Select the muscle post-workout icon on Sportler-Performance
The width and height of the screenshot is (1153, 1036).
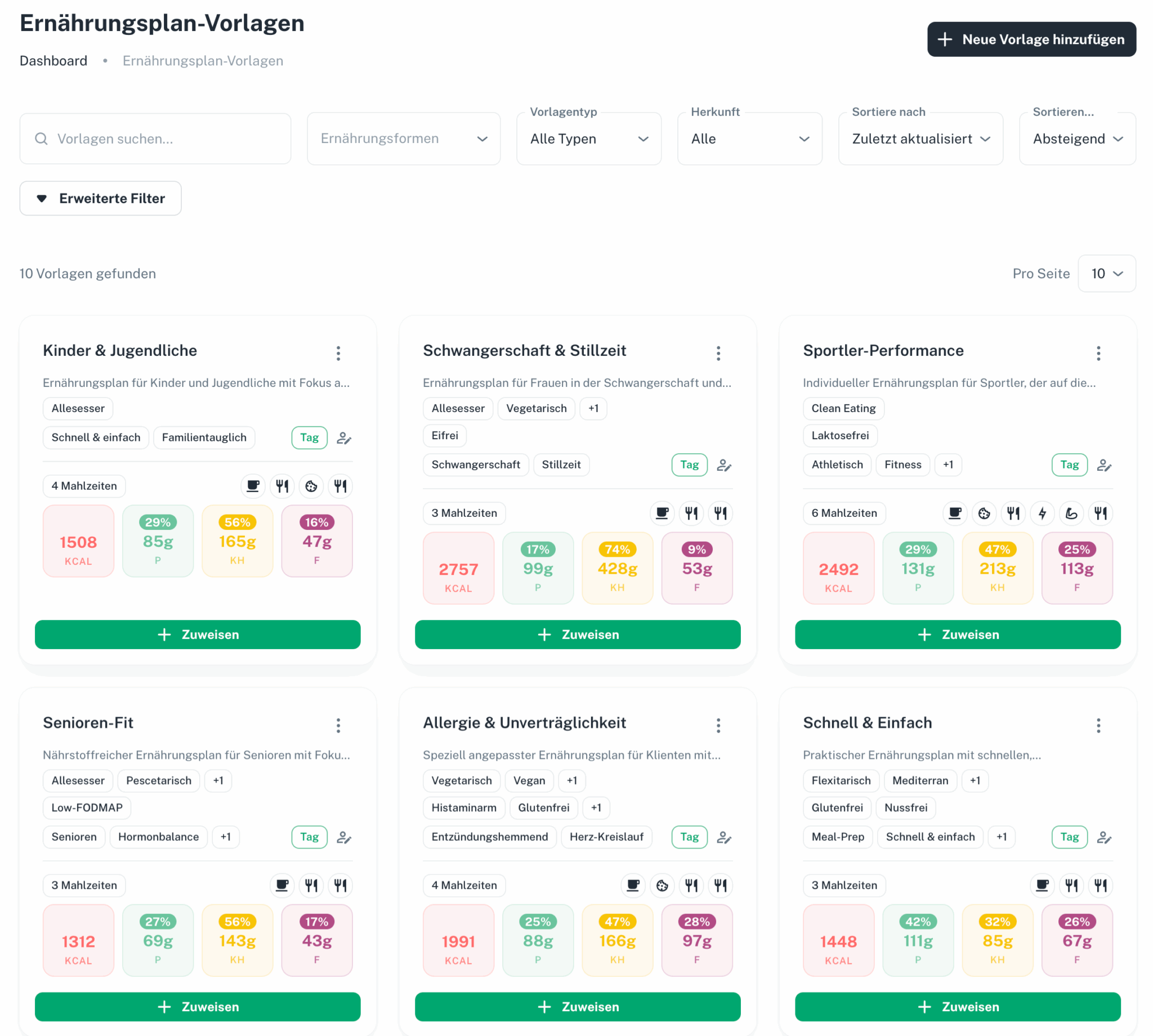[x=1071, y=513]
